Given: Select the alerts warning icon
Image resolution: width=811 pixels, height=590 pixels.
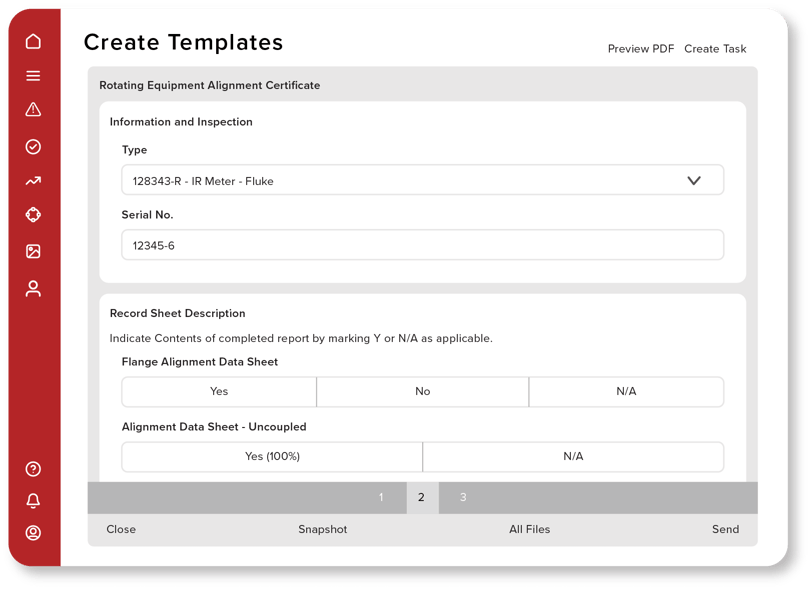Looking at the screenshot, I should point(32,110).
